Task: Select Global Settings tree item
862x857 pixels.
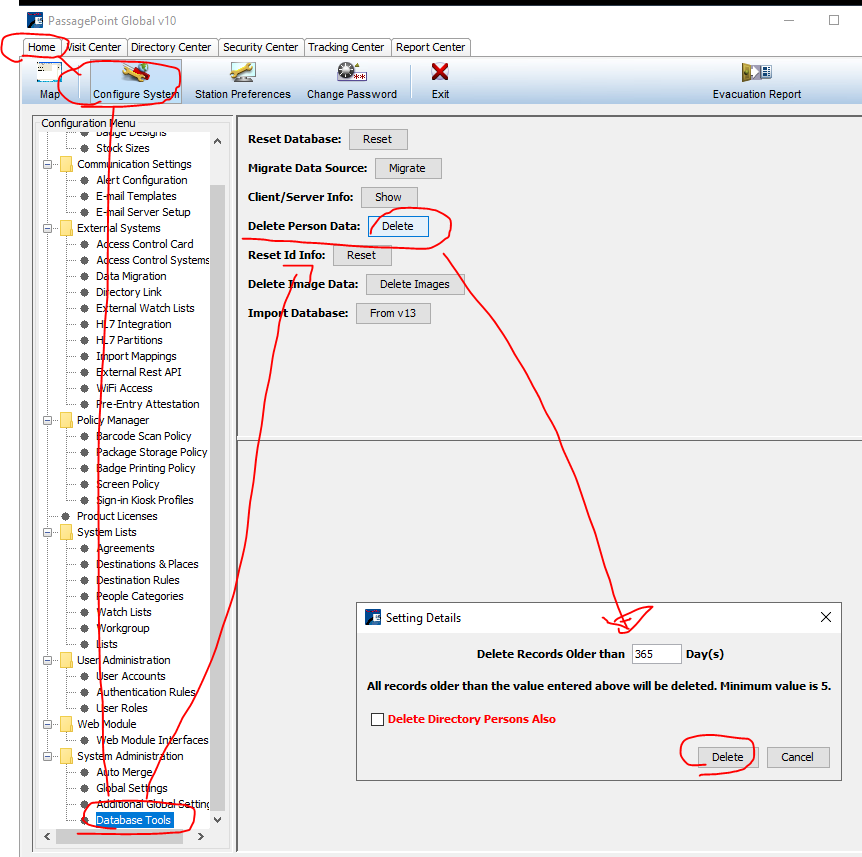Action: tap(132, 788)
